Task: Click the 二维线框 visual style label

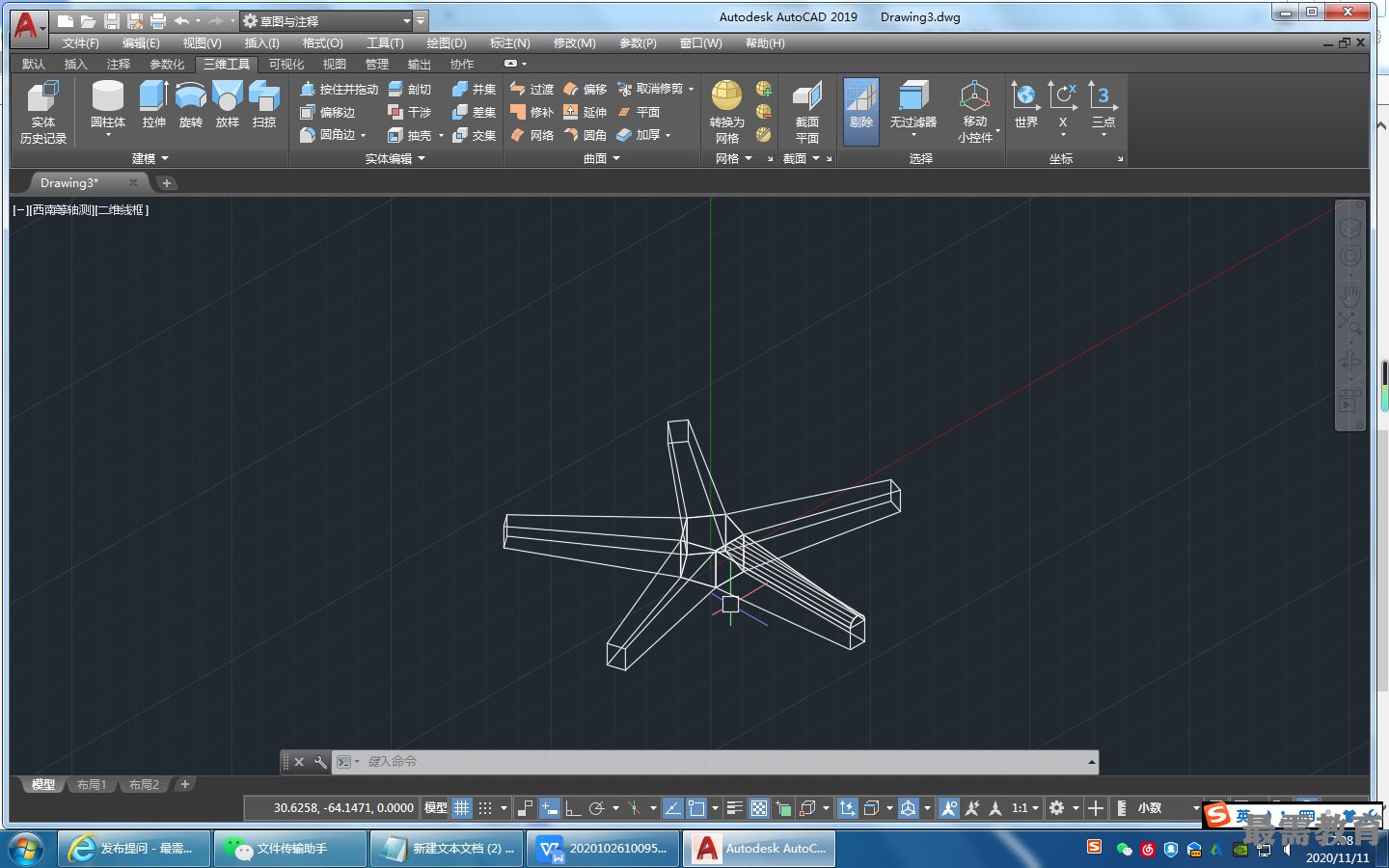Action: [x=121, y=210]
